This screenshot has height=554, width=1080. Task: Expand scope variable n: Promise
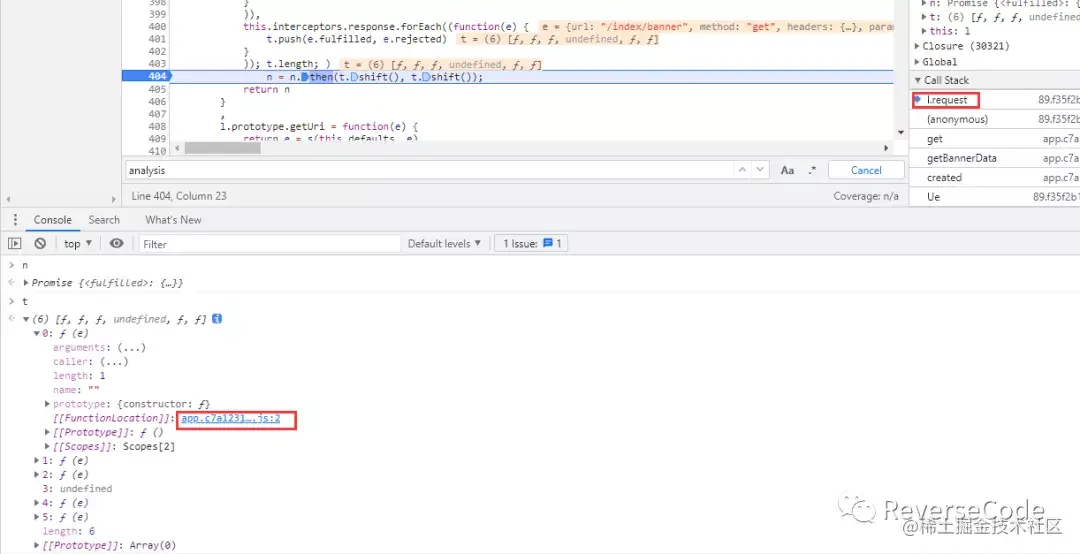(x=925, y=3)
